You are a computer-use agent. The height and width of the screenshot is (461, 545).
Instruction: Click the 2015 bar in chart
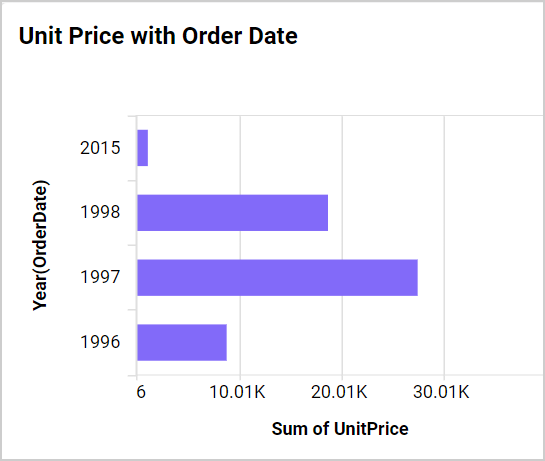pos(143,148)
